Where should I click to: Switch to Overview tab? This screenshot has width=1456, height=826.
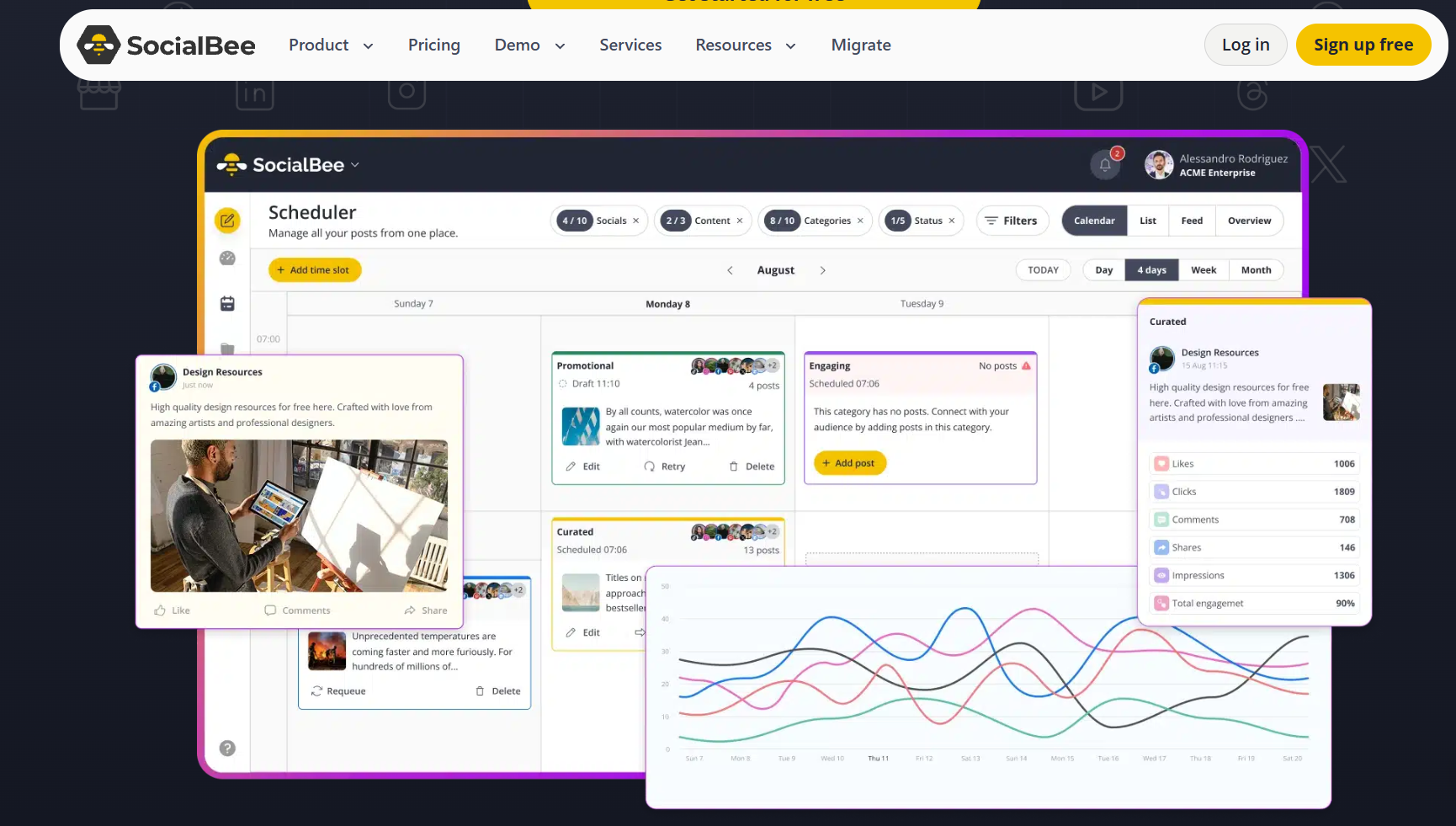pos(1249,221)
